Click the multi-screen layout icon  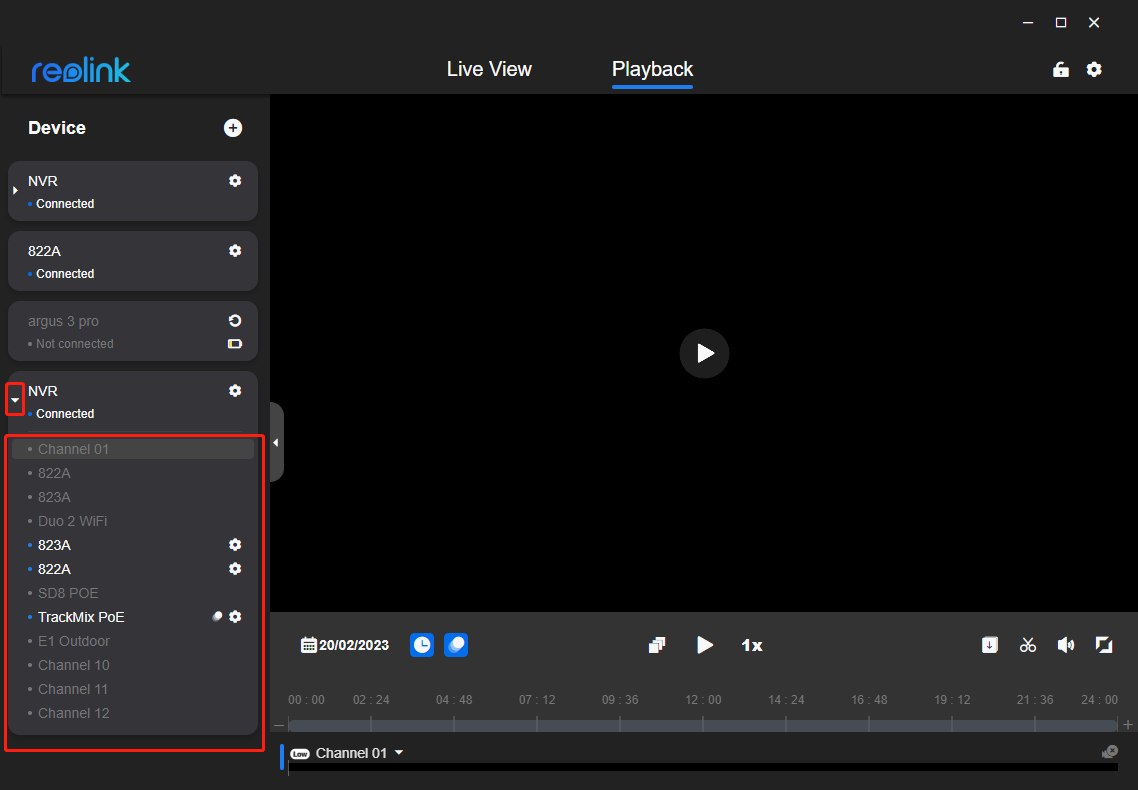click(x=658, y=645)
